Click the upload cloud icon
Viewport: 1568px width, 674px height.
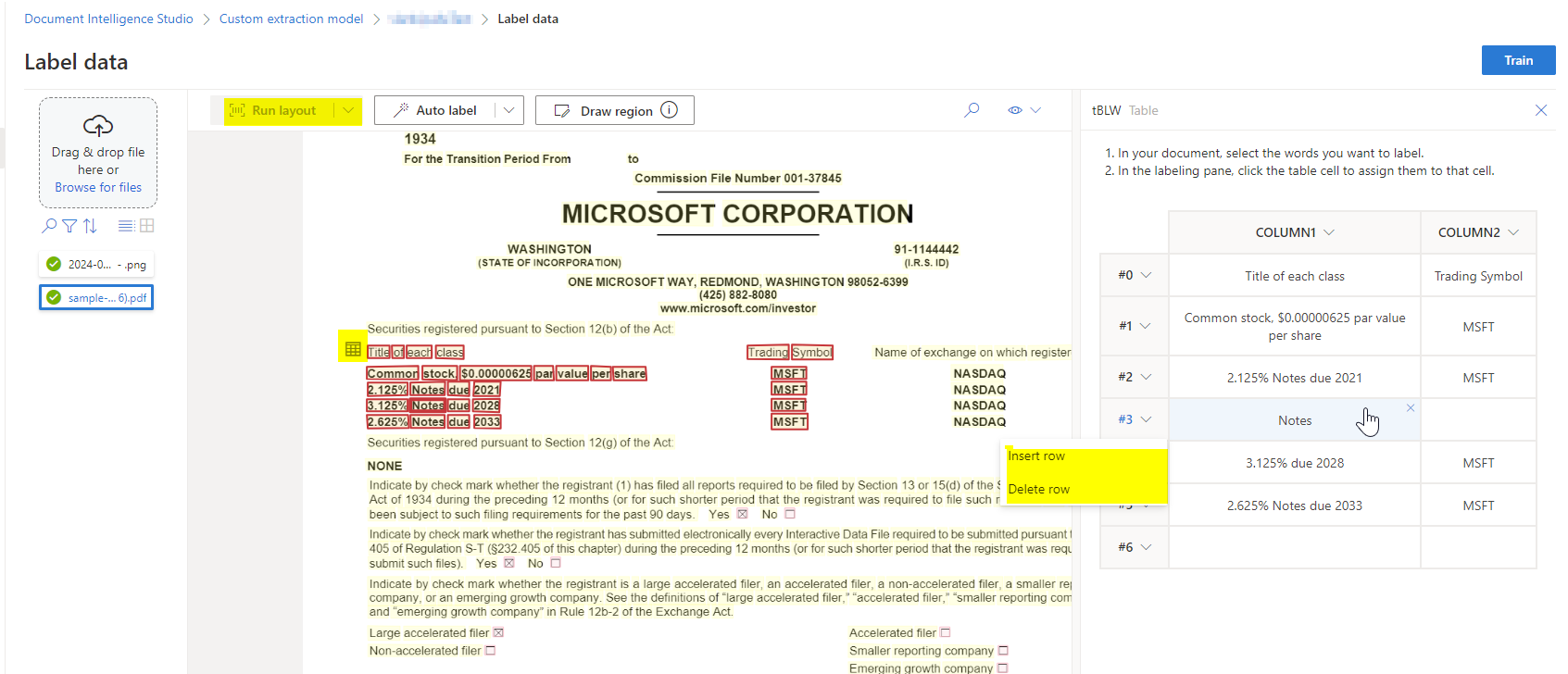coord(98,125)
